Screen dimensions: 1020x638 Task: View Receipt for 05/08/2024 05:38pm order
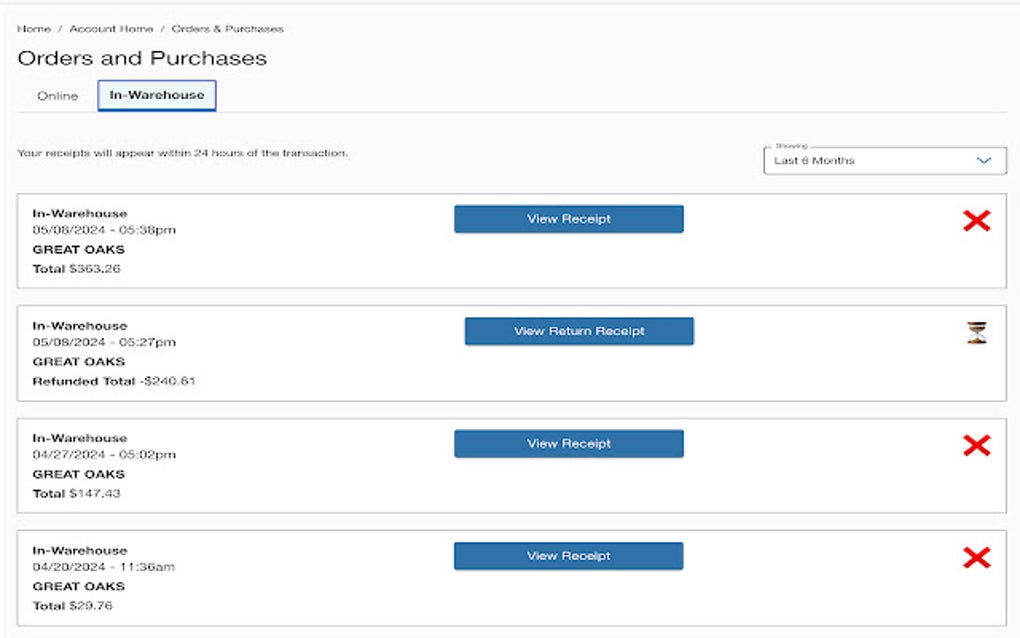(568, 219)
